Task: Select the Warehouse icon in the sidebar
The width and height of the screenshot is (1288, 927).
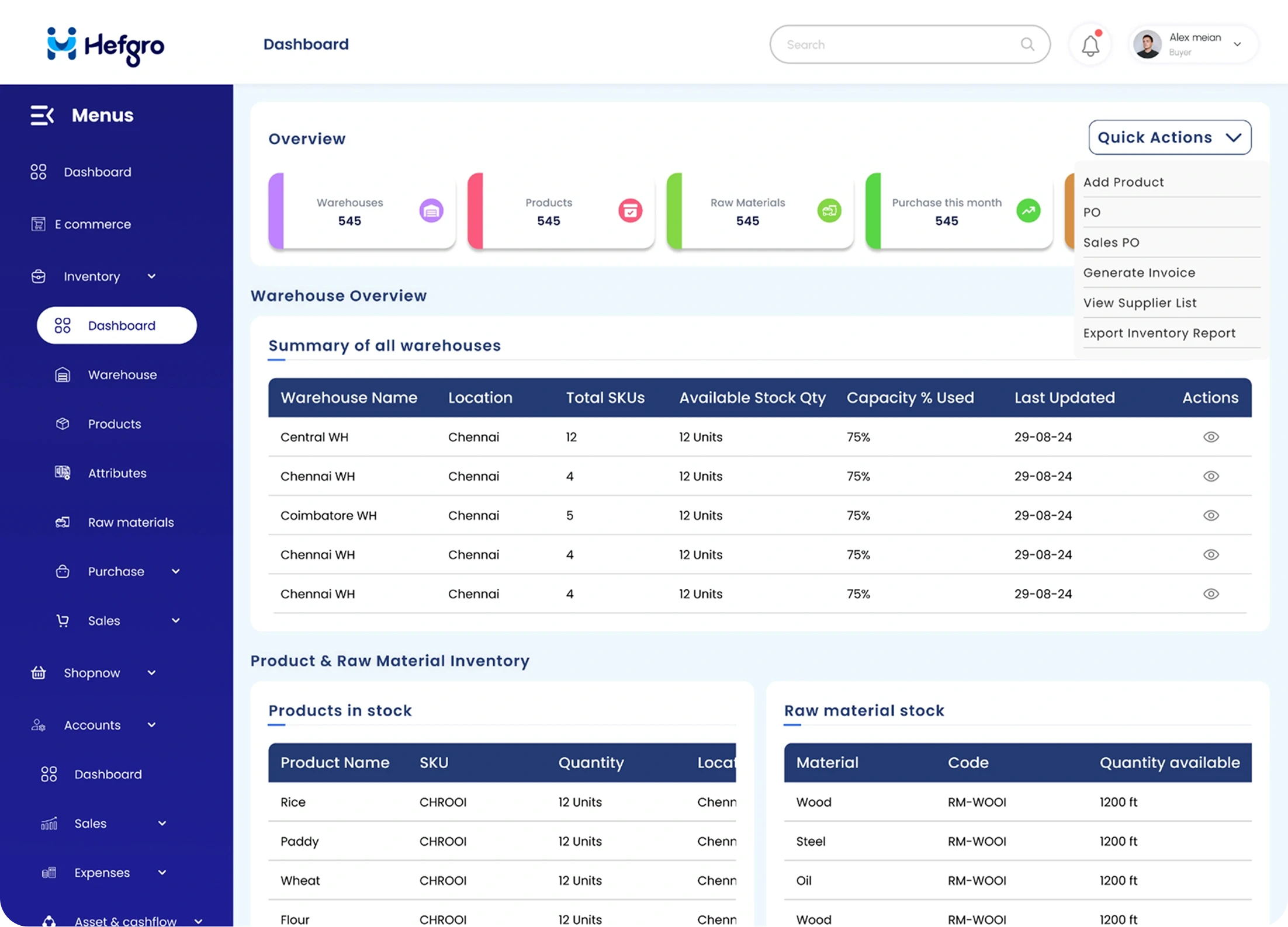Action: (63, 374)
